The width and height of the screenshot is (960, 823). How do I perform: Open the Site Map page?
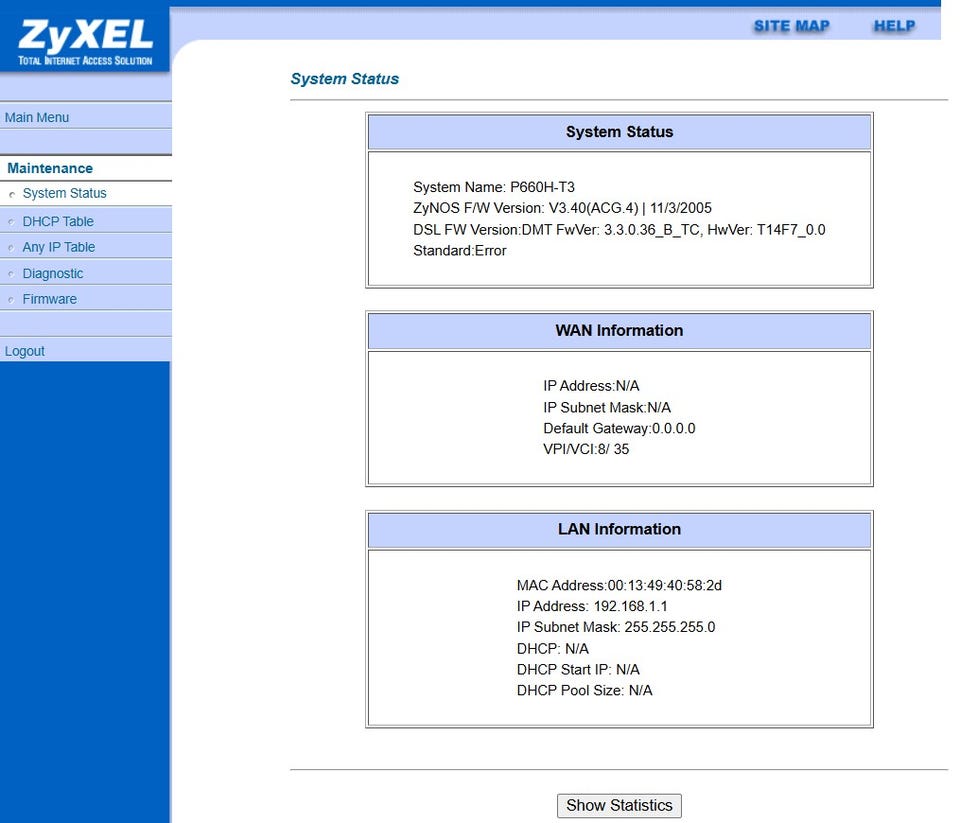(x=791, y=26)
